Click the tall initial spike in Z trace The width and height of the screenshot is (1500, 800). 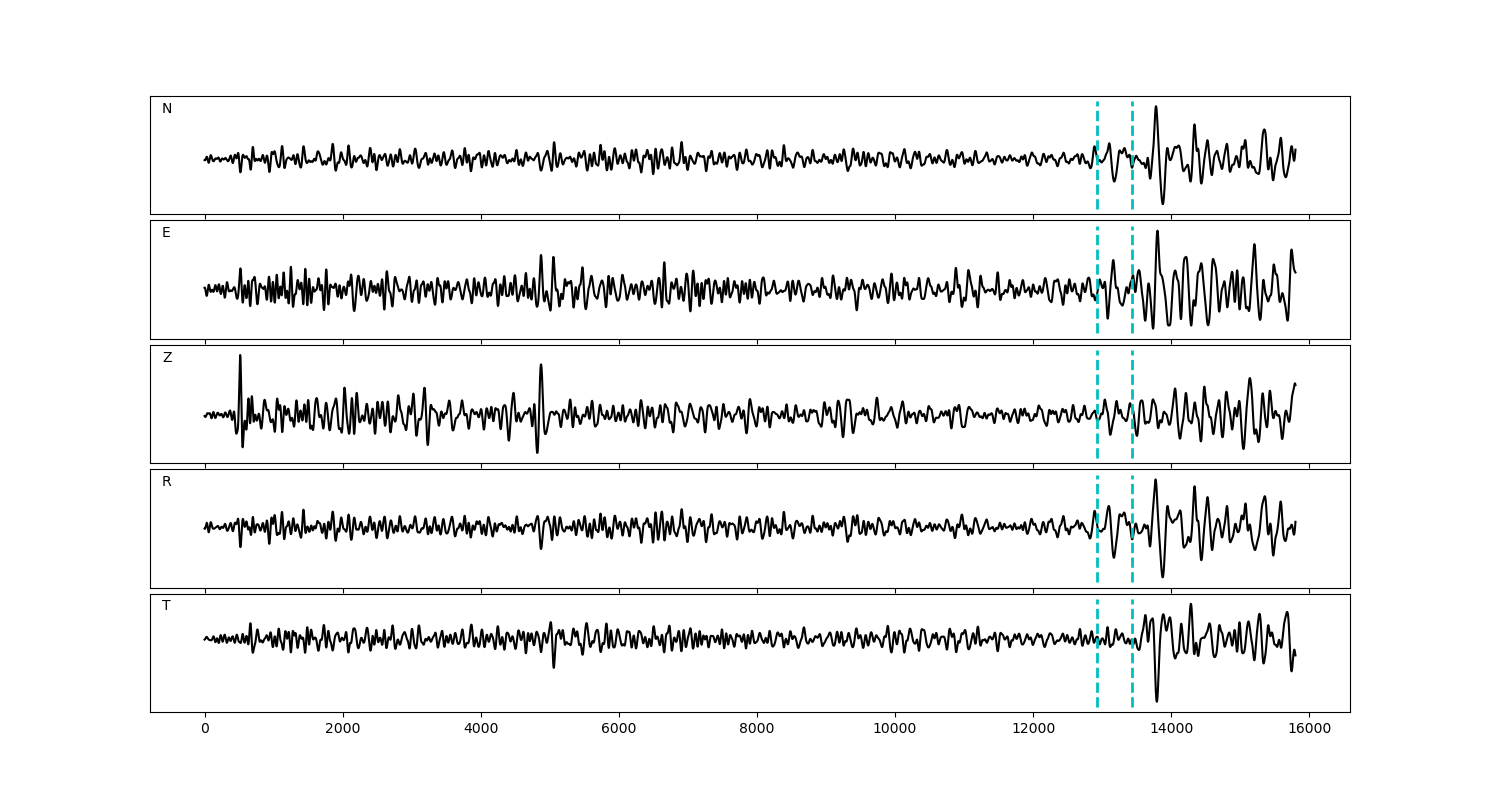tap(240, 357)
